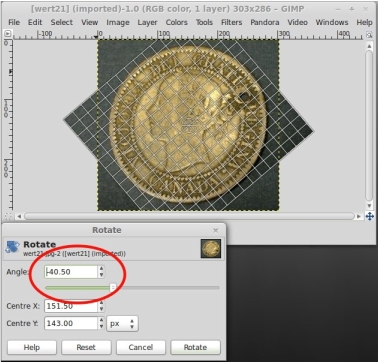
Task: Close the Rotate dialog
Action: (x=216, y=230)
